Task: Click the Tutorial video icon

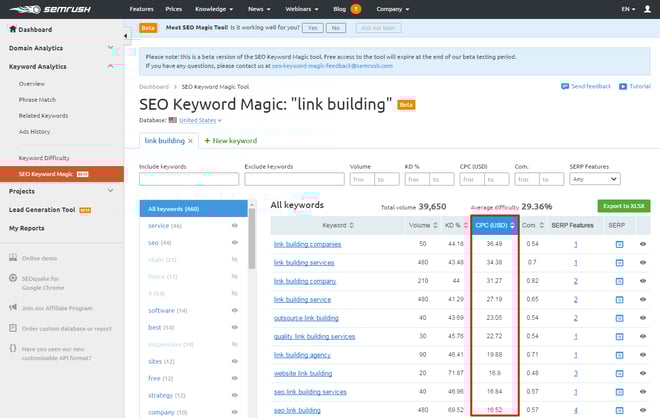Action: click(x=623, y=86)
